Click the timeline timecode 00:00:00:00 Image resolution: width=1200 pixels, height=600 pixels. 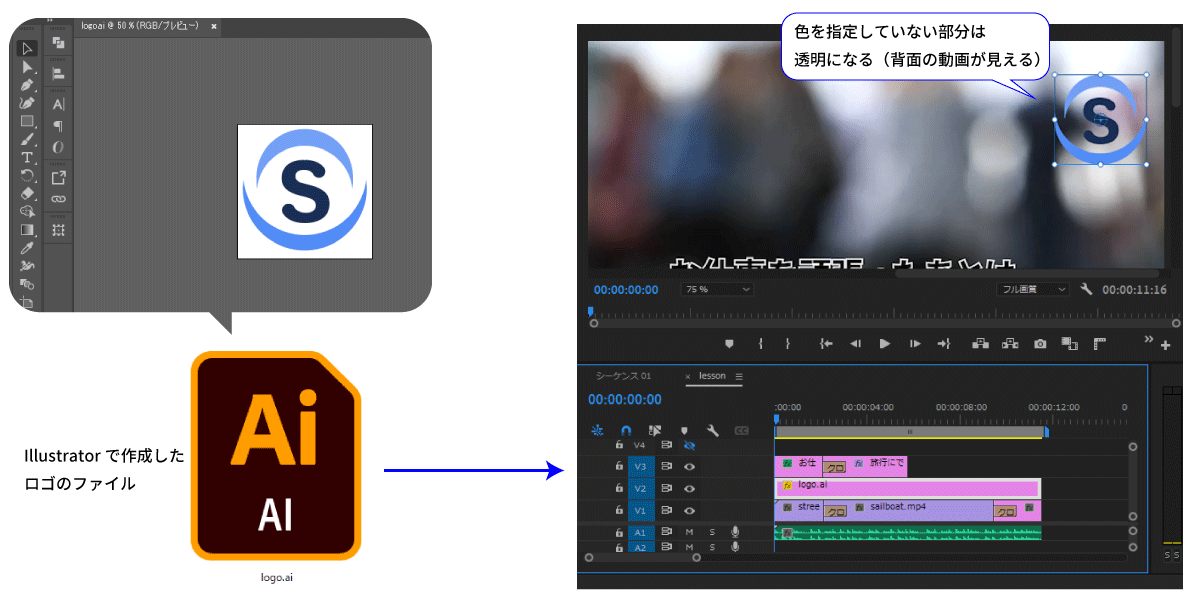coord(625,399)
